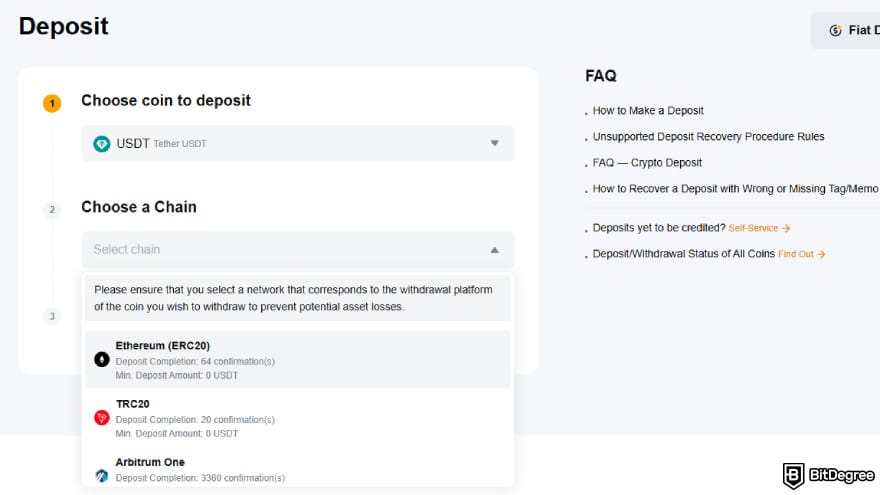Click the red TRC20 Tron logo icon

point(102,418)
